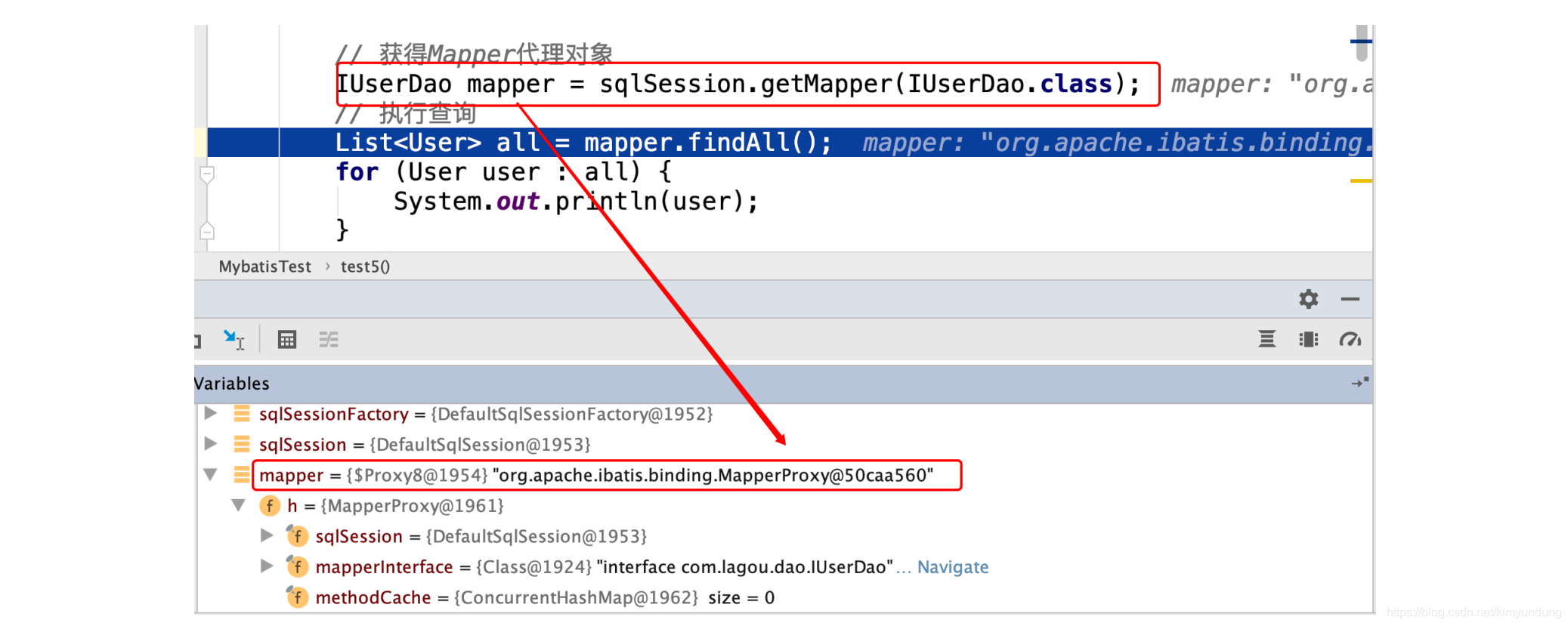The height and width of the screenshot is (626, 1568).
Task: Click the threads view film-strip icon
Action: 1308,339
